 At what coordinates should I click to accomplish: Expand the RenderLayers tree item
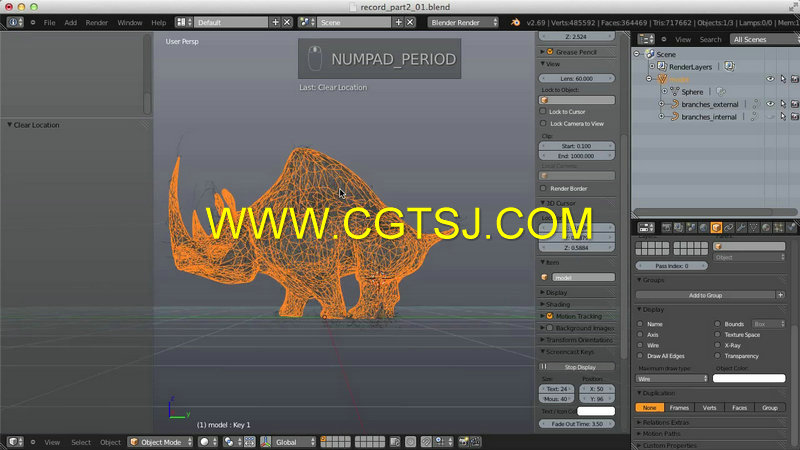point(652,66)
